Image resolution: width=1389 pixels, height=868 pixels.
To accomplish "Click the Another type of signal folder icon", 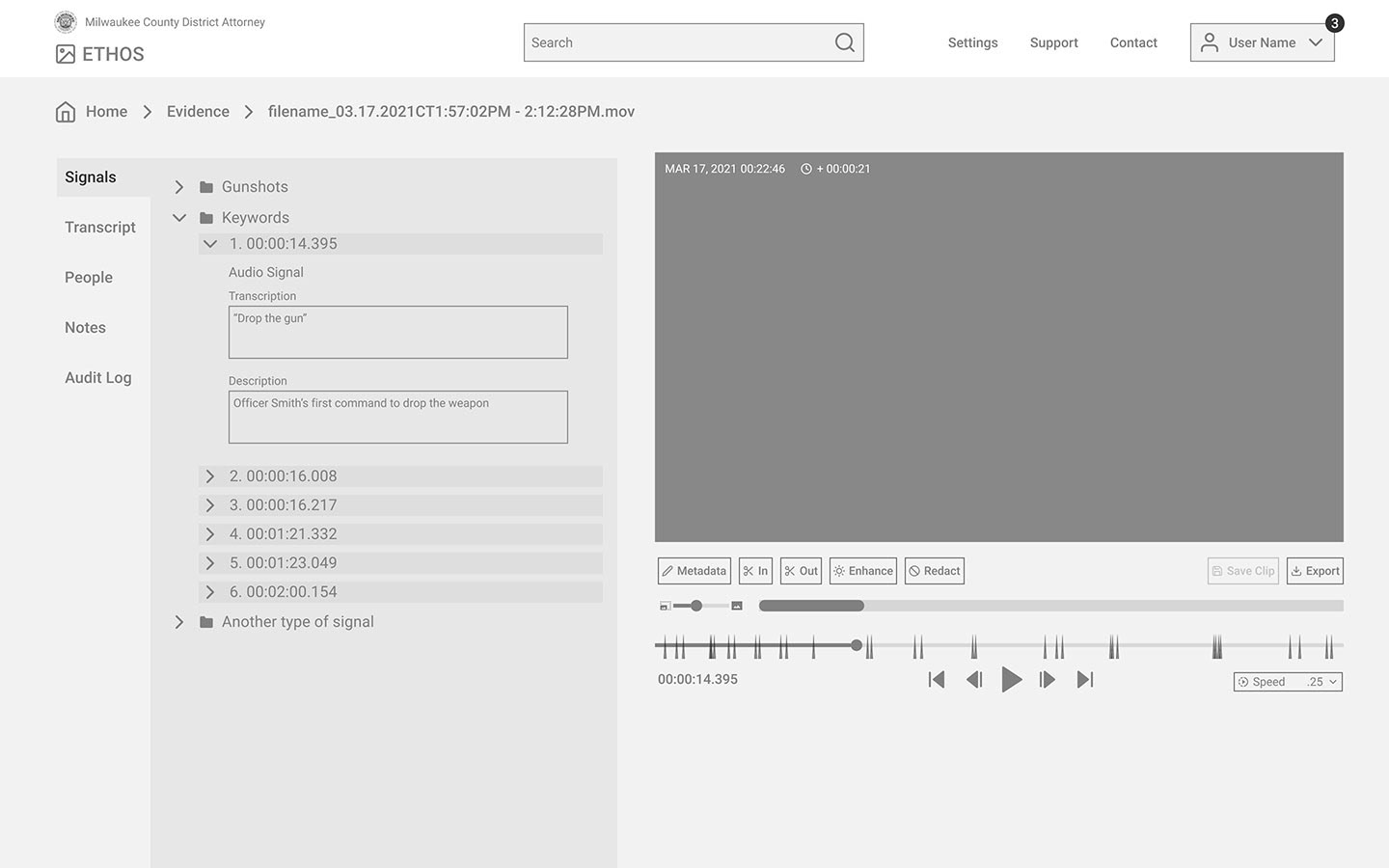I will pyautogui.click(x=206, y=622).
